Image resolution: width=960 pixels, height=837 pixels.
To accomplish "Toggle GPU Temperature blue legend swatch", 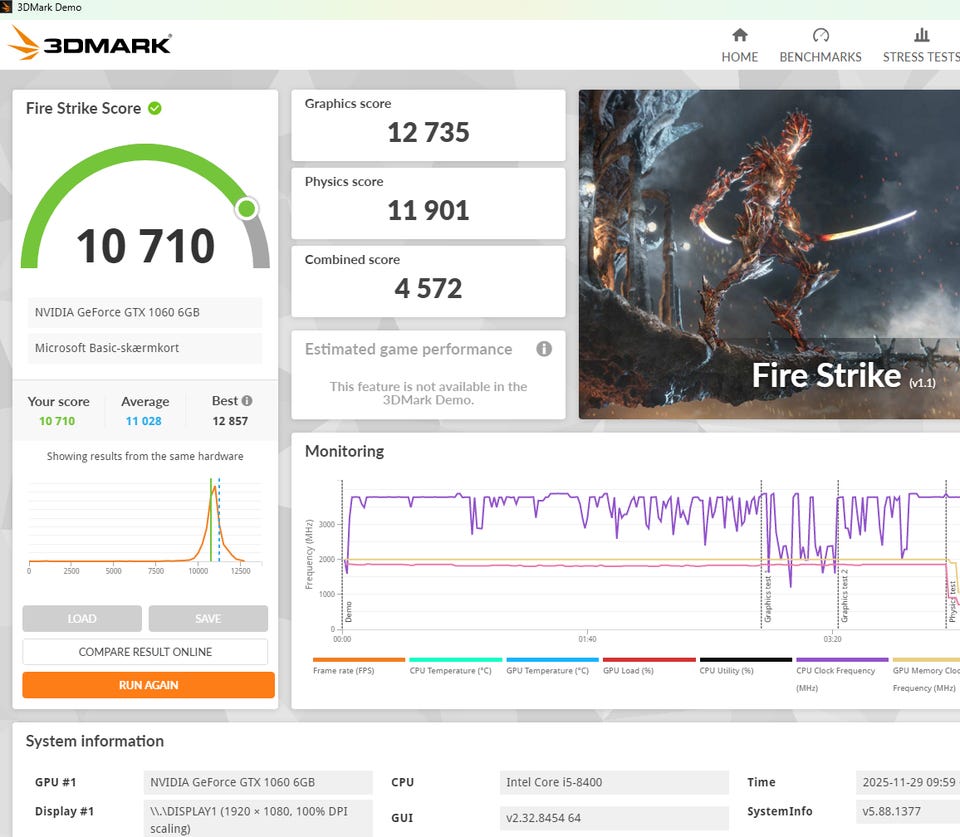I will [x=552, y=659].
